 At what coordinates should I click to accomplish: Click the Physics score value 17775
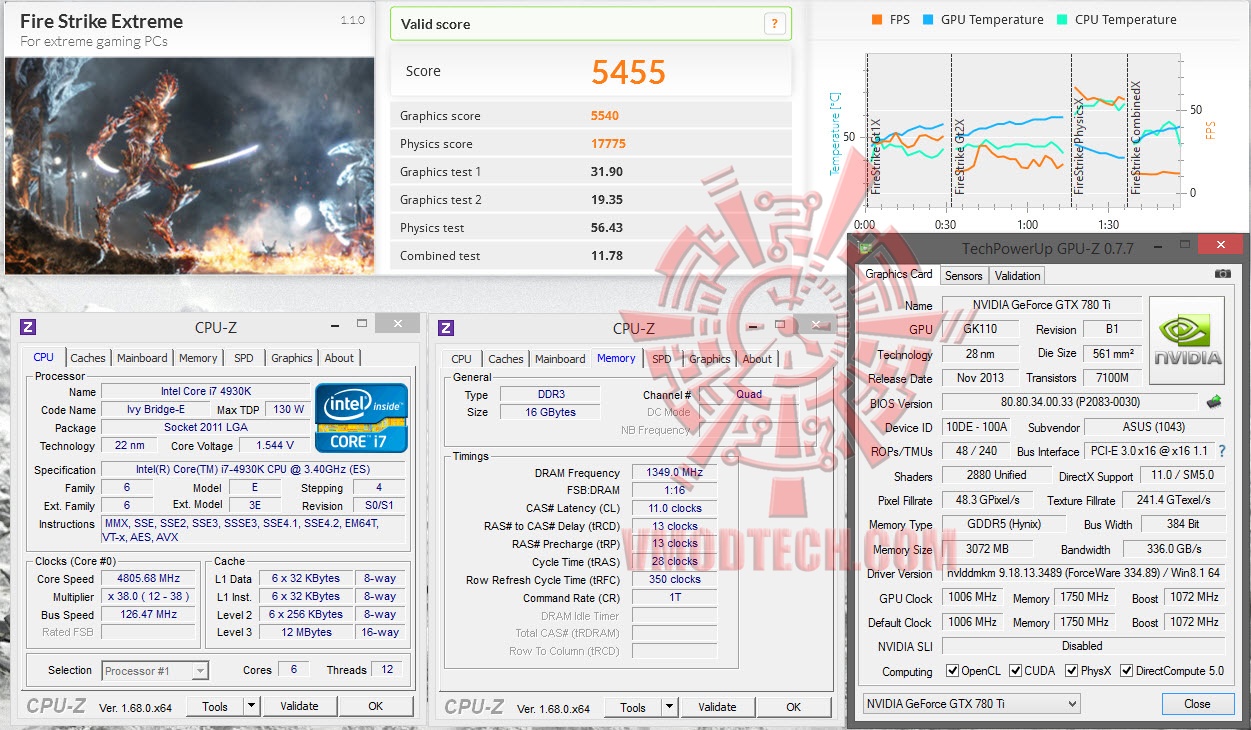(x=608, y=144)
